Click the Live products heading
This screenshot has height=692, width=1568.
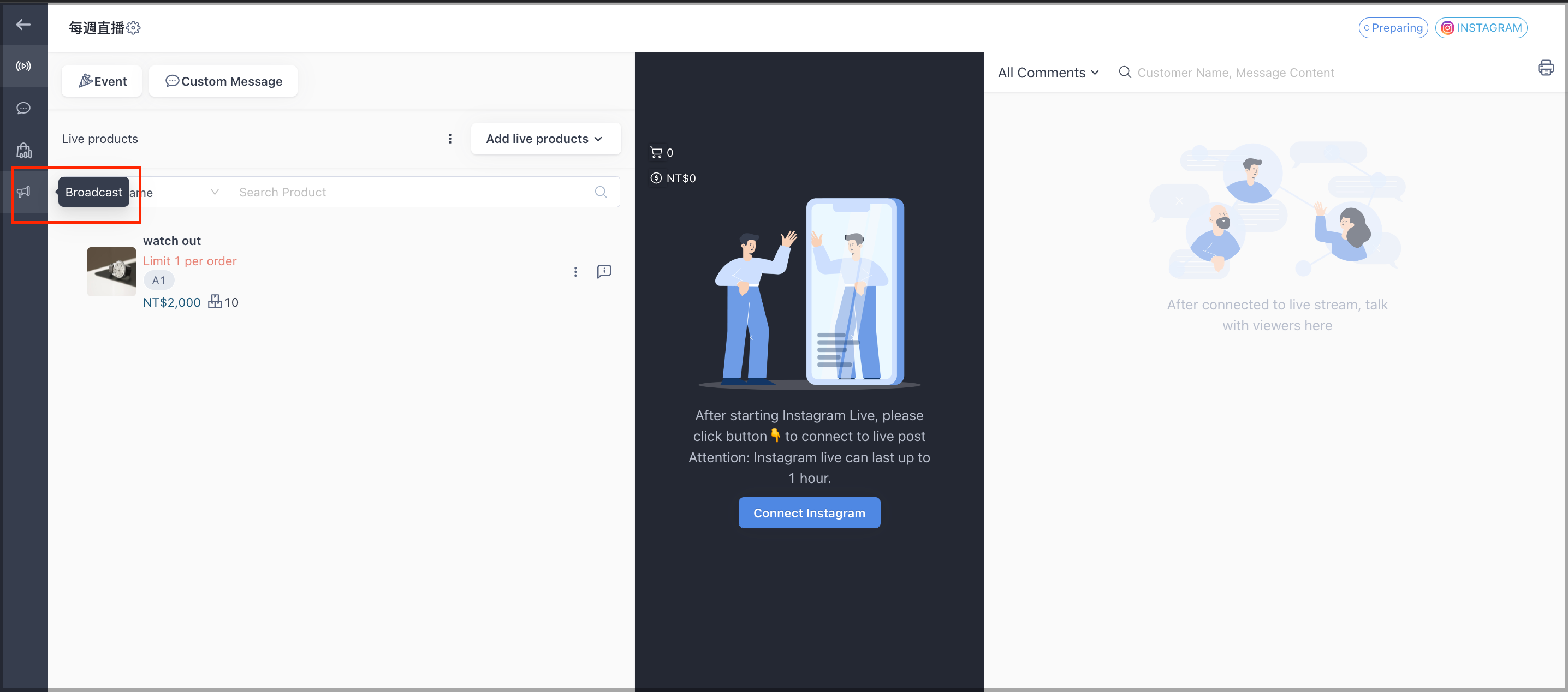[100, 139]
